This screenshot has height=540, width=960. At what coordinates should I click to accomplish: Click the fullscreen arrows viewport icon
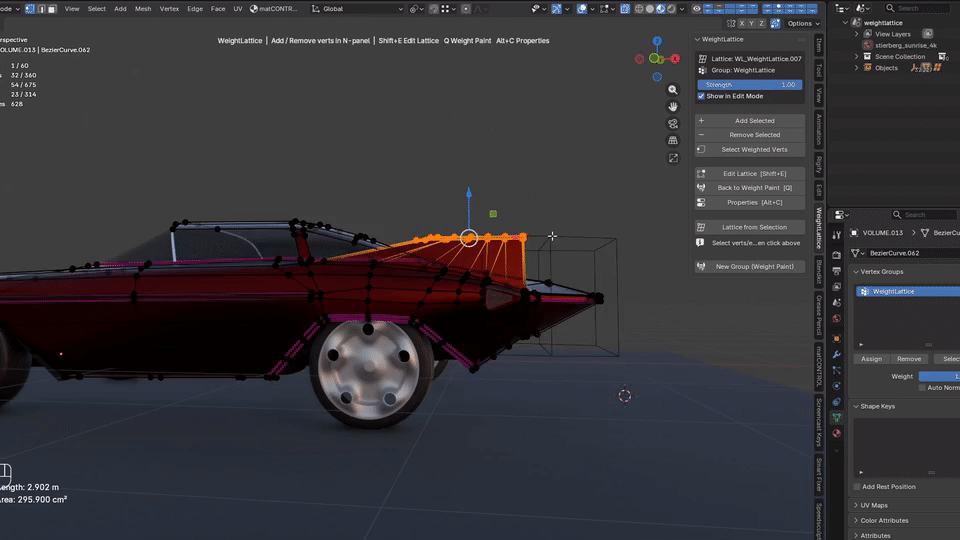tap(673, 158)
